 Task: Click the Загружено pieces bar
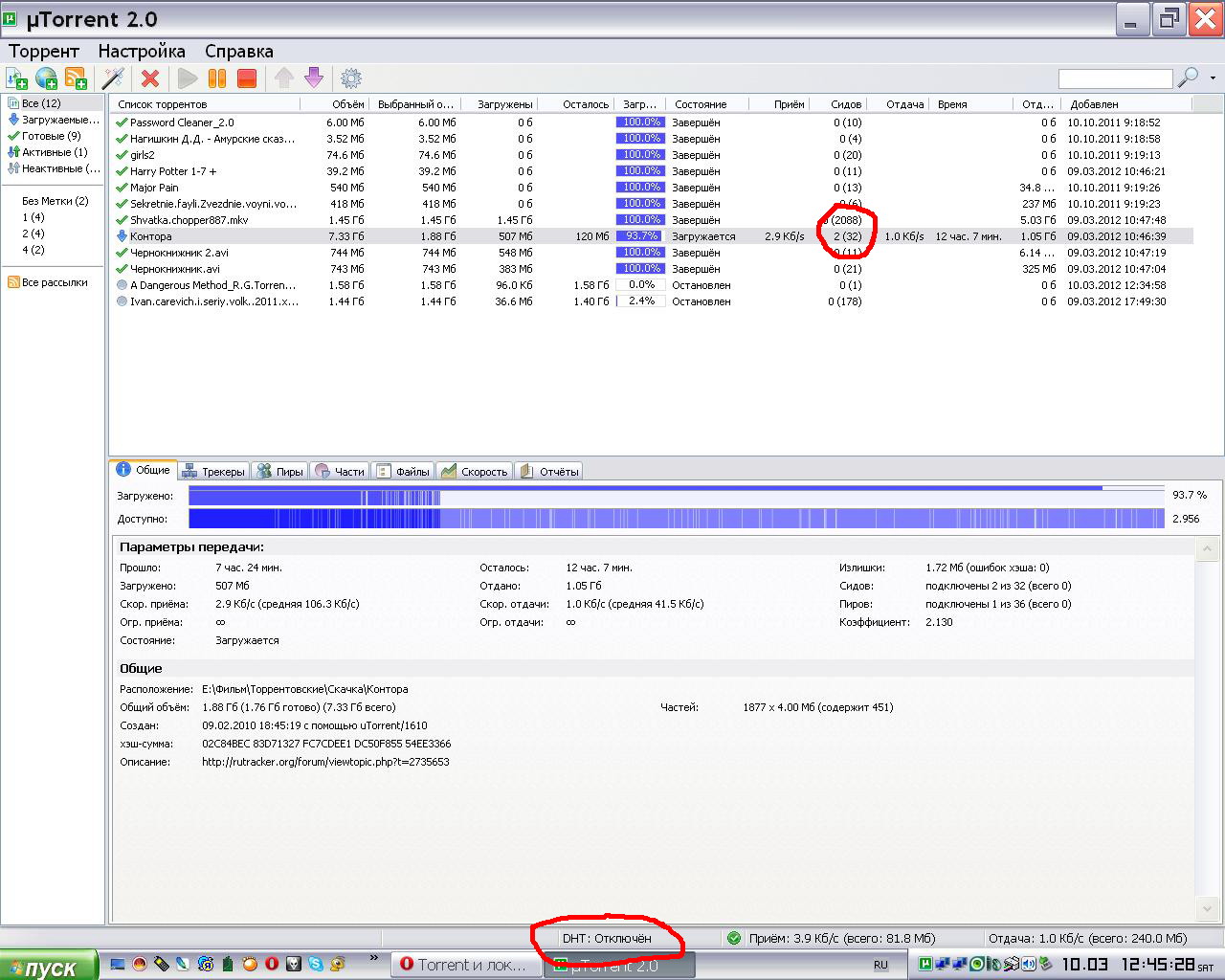tap(677, 496)
